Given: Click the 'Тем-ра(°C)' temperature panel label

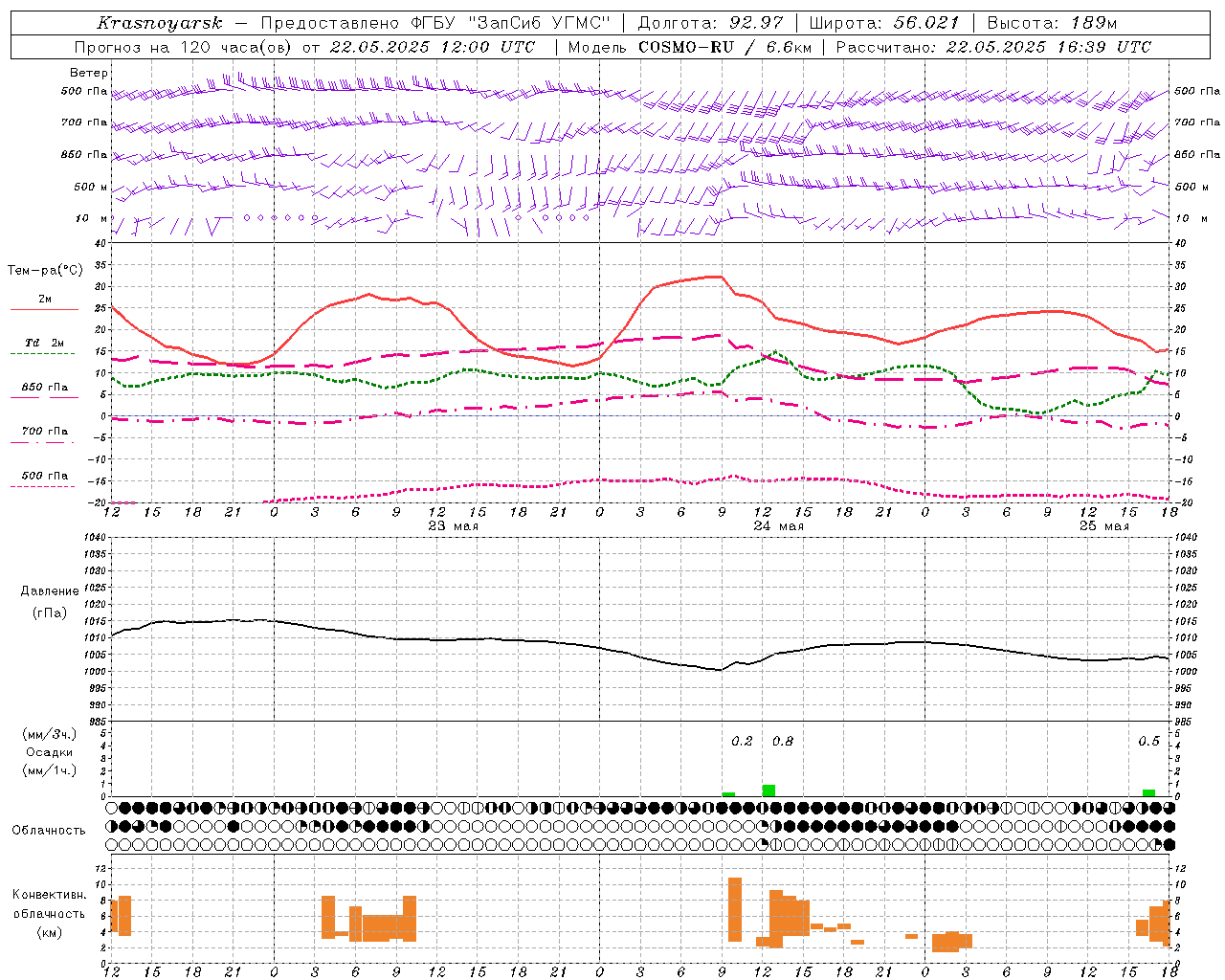Looking at the screenshot, I should click(45, 271).
